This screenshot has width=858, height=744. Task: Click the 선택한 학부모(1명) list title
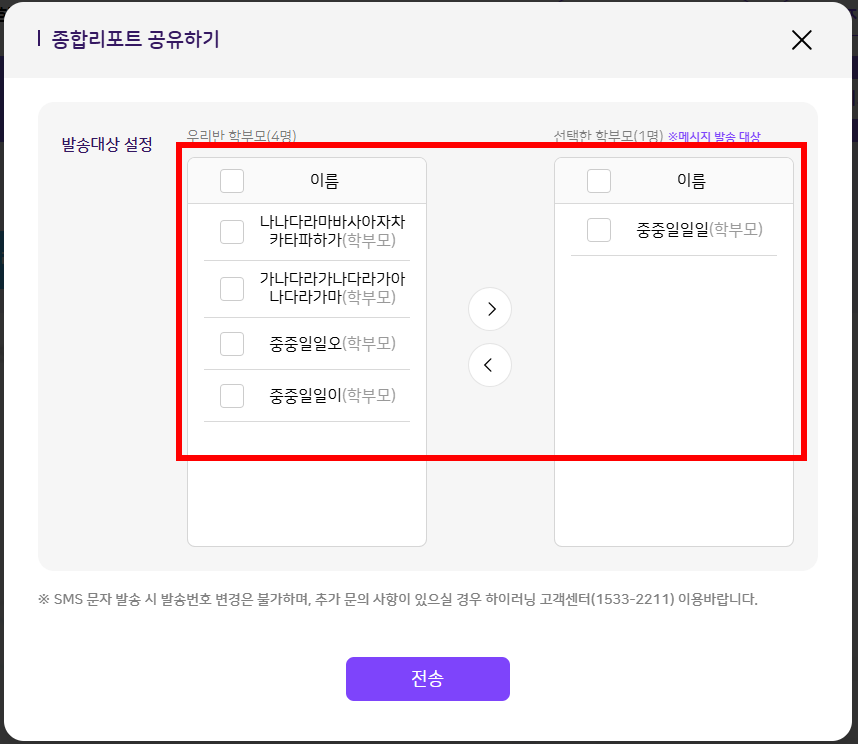pos(608,137)
